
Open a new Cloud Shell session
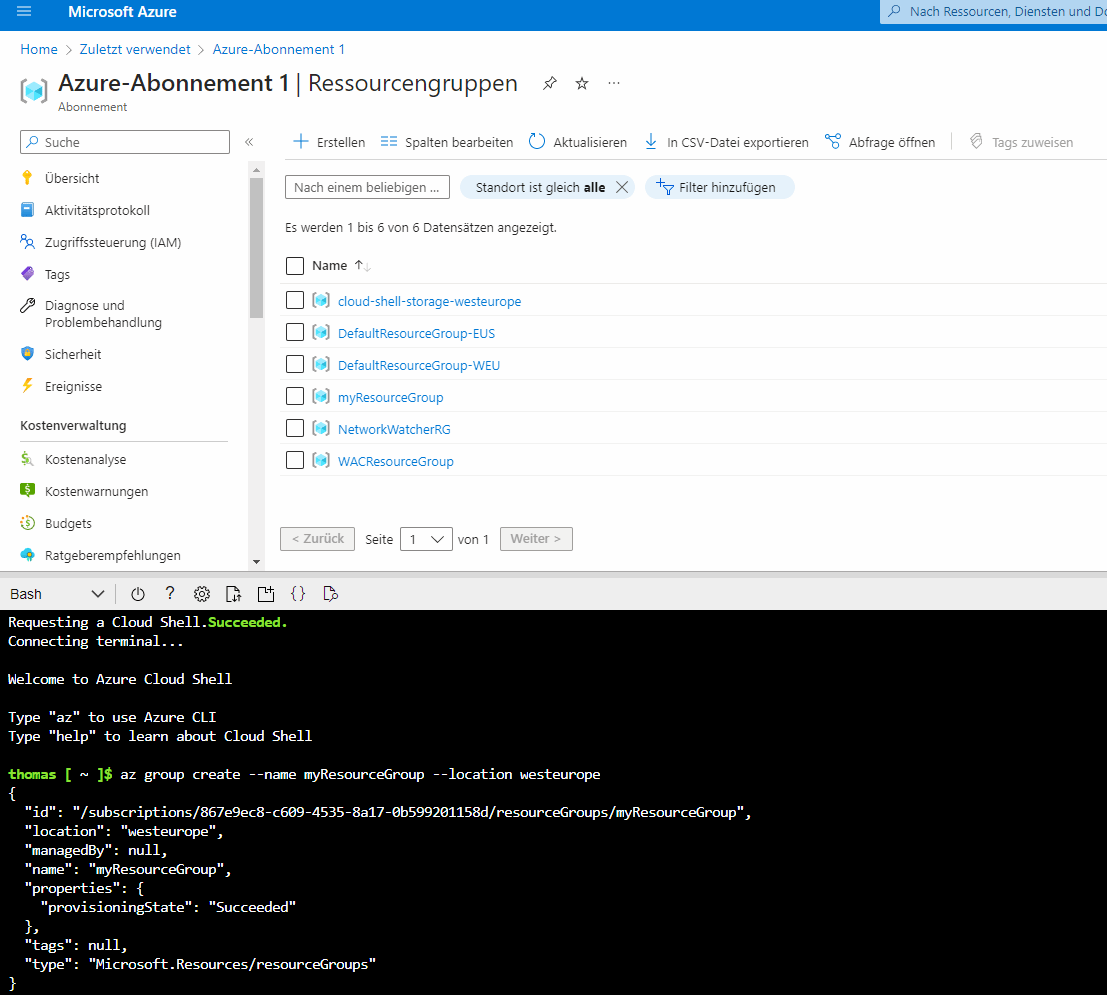265,593
